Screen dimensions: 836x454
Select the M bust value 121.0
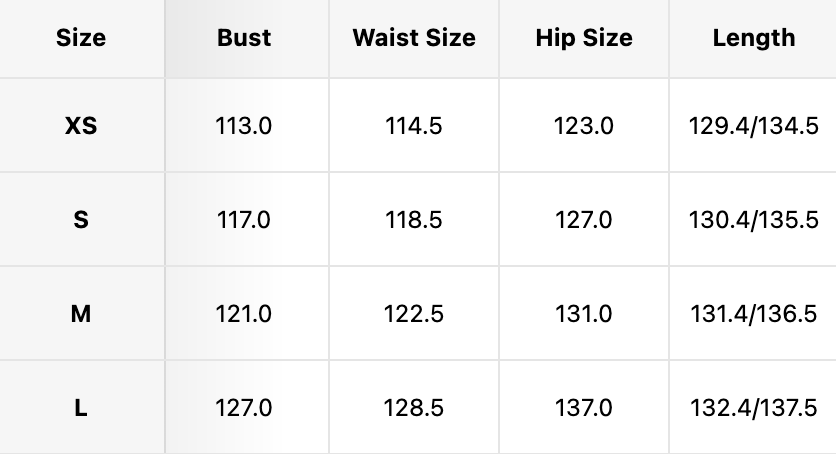coord(244,314)
